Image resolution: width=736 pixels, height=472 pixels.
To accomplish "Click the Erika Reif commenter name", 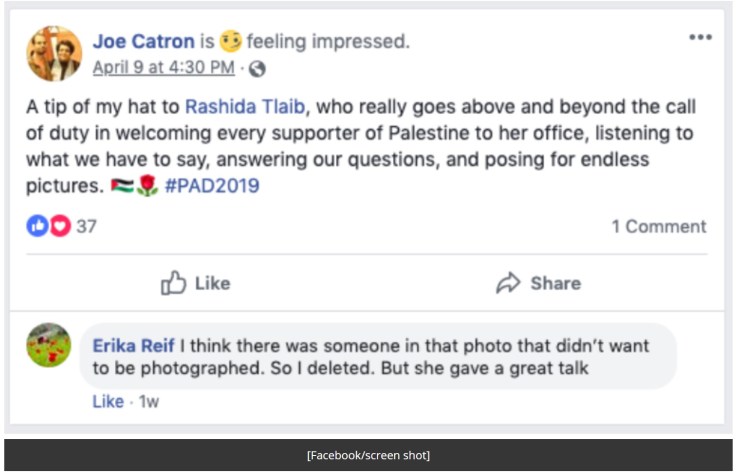I will 133,346.
